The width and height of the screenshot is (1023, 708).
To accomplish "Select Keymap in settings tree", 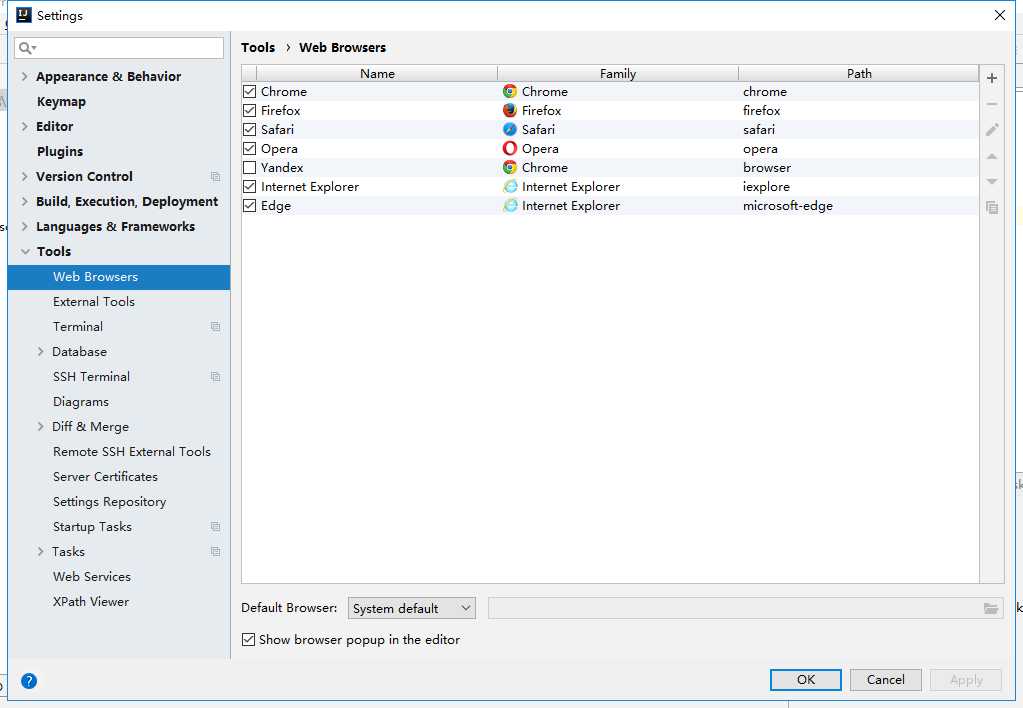I will (x=61, y=102).
